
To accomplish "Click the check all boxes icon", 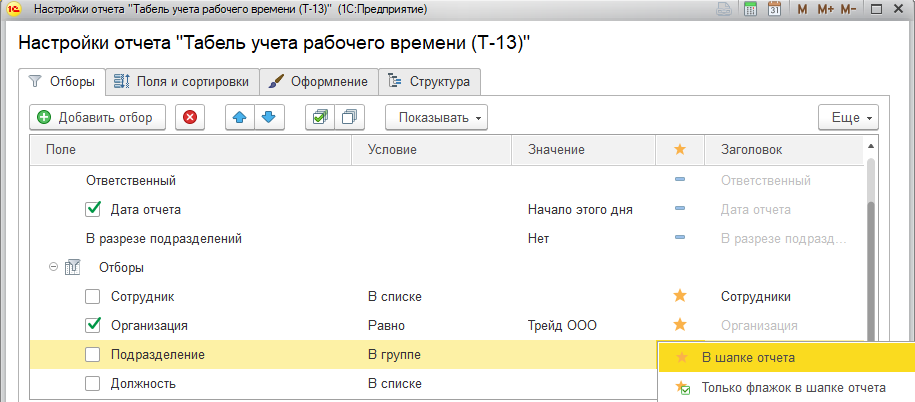I will point(320,117).
